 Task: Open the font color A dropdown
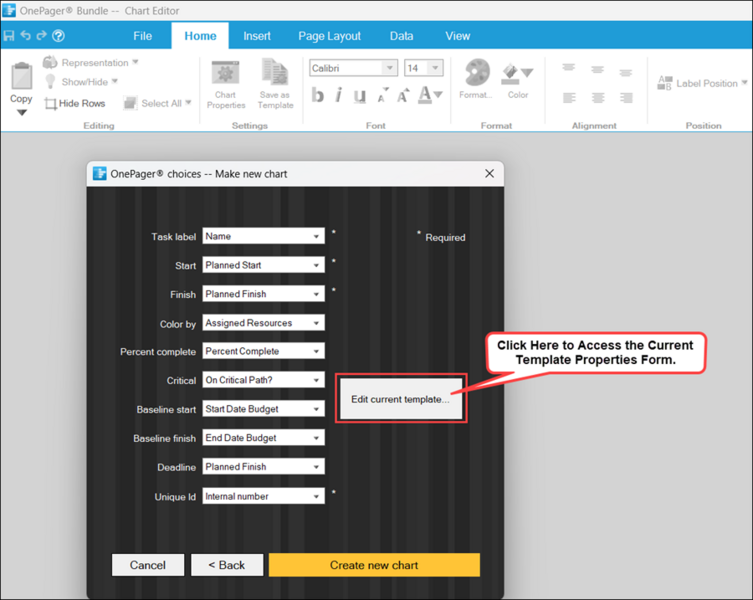(x=430, y=95)
